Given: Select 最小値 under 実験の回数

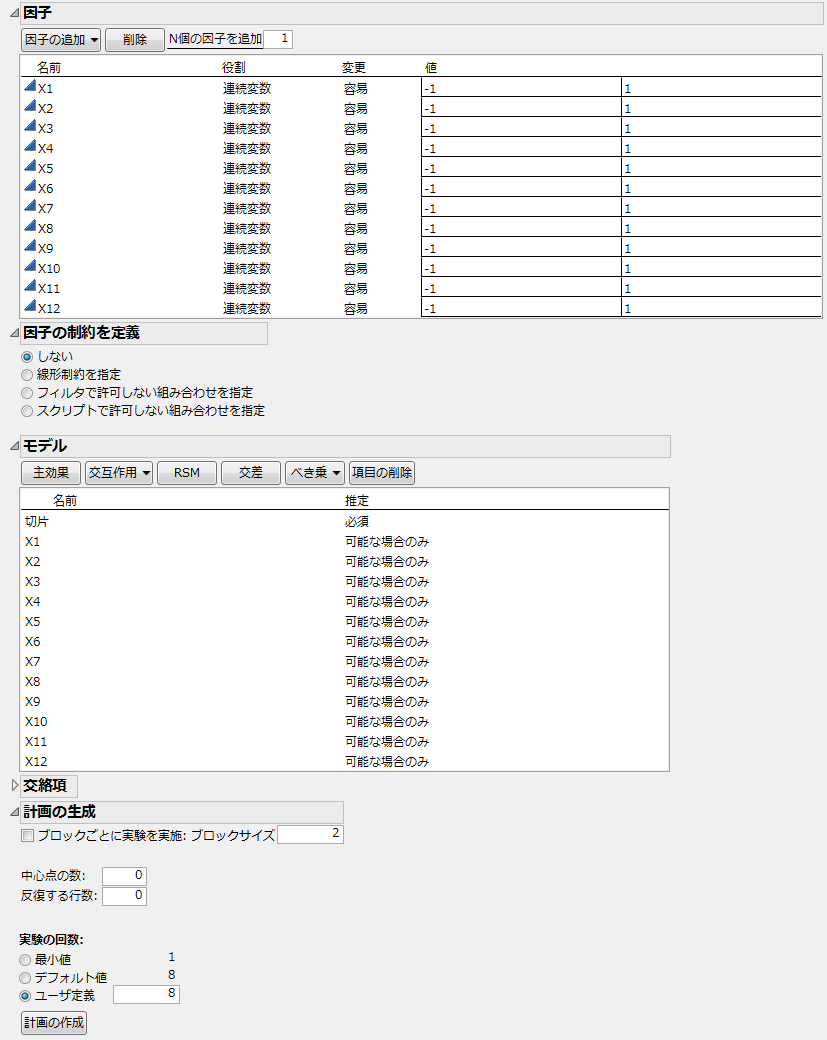Looking at the screenshot, I should pyautogui.click(x=23, y=960).
